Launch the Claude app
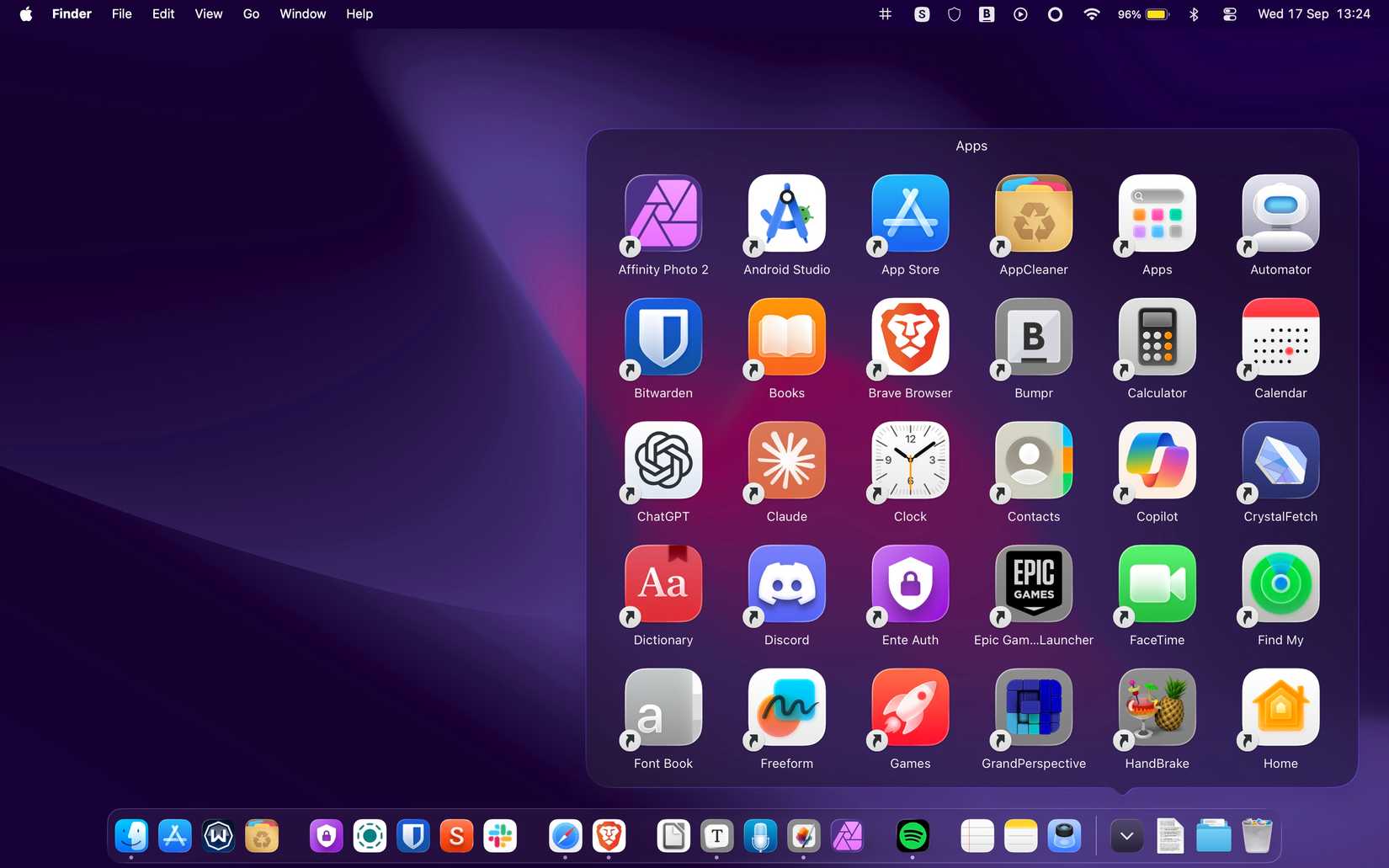Viewport: 1389px width, 868px height. pyautogui.click(x=787, y=461)
